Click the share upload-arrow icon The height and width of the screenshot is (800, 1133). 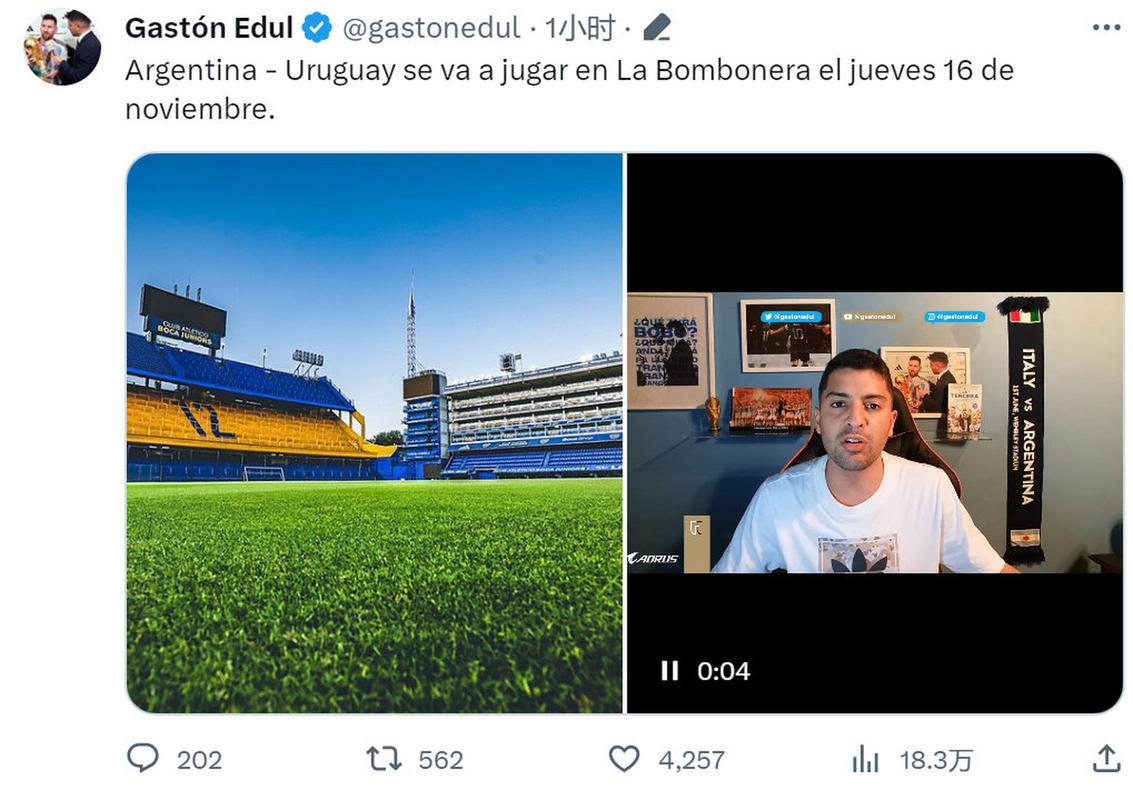point(1106,759)
